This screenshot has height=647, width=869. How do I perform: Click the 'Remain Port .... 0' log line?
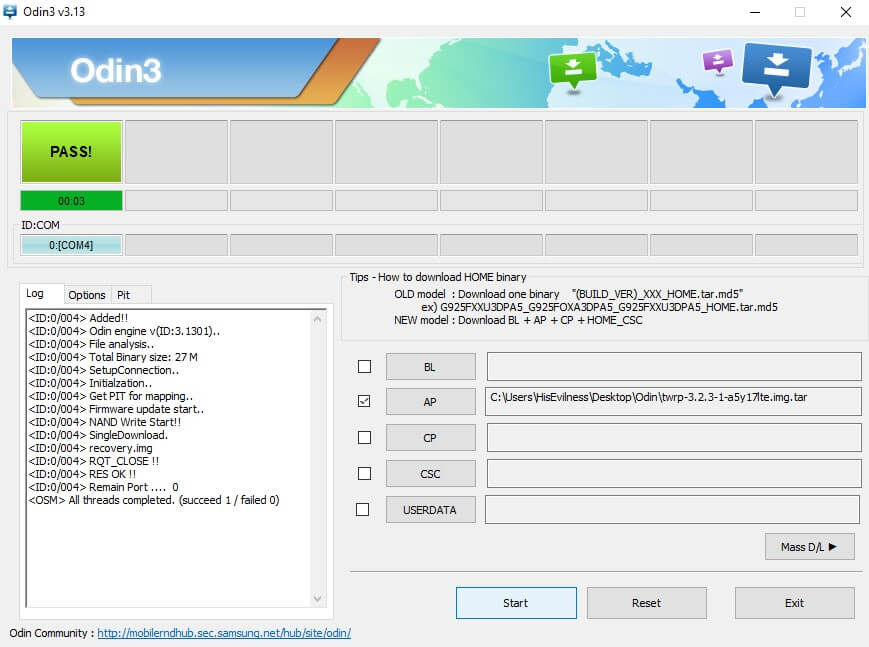click(104, 487)
